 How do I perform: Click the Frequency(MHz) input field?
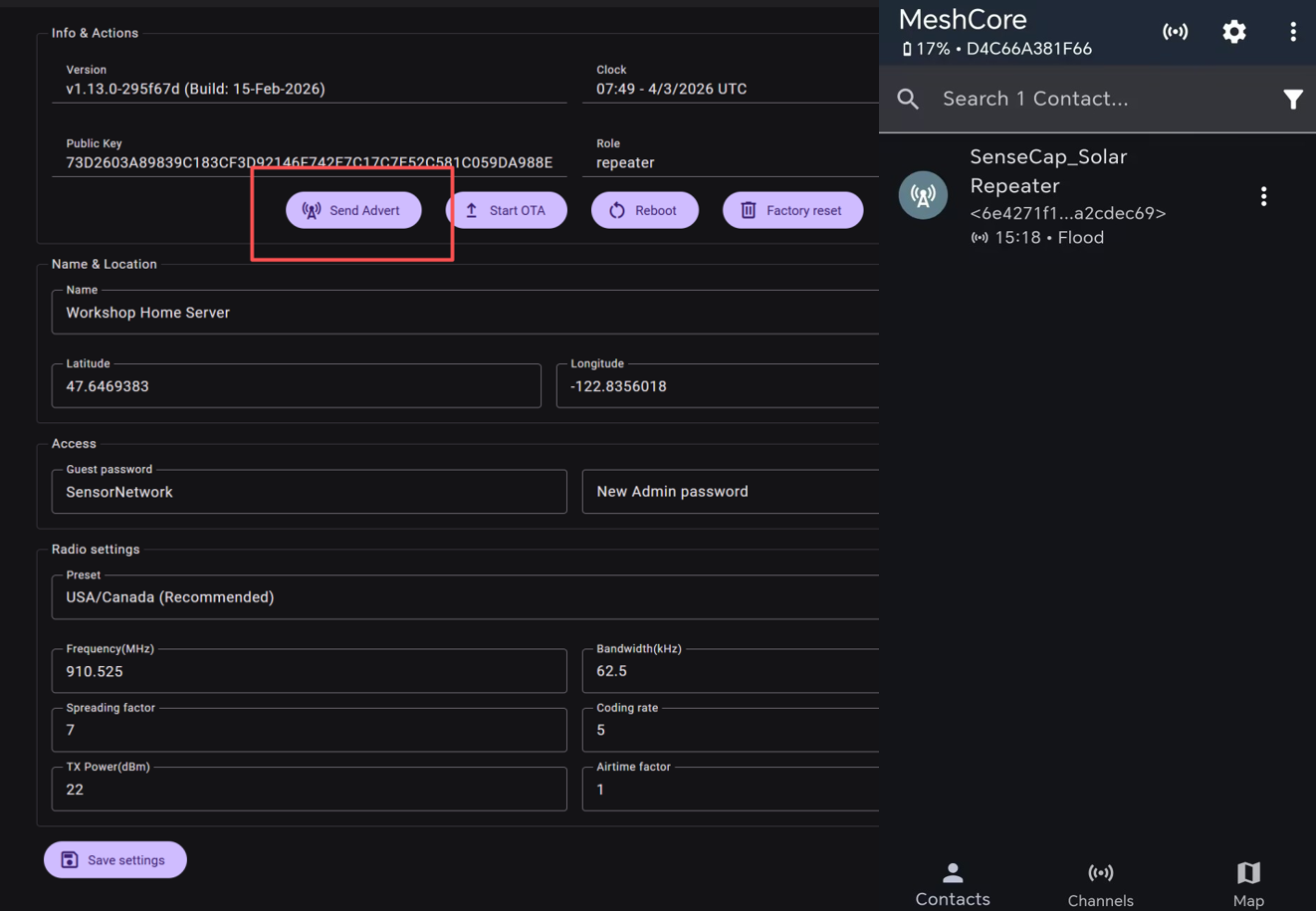(309, 671)
